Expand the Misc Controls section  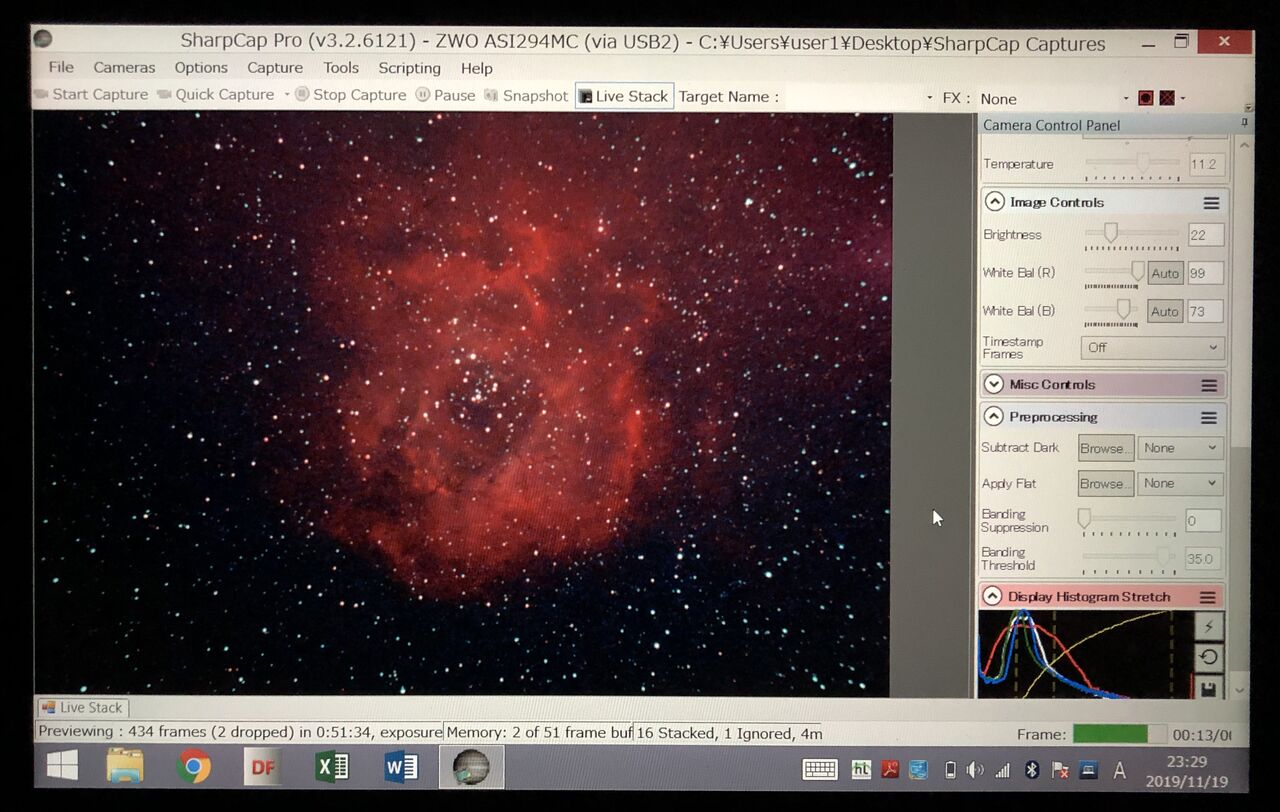coord(993,384)
